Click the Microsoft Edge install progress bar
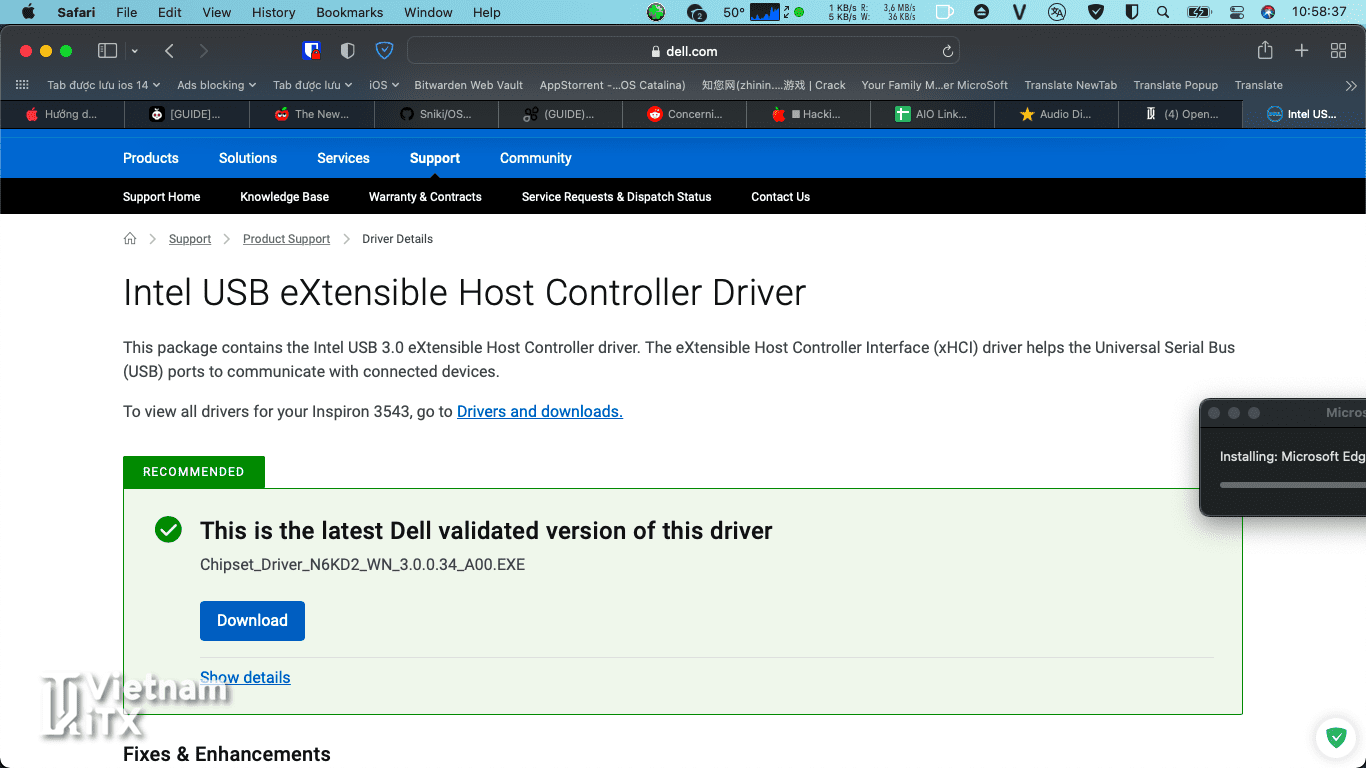This screenshot has width=1366, height=768. (x=1292, y=485)
